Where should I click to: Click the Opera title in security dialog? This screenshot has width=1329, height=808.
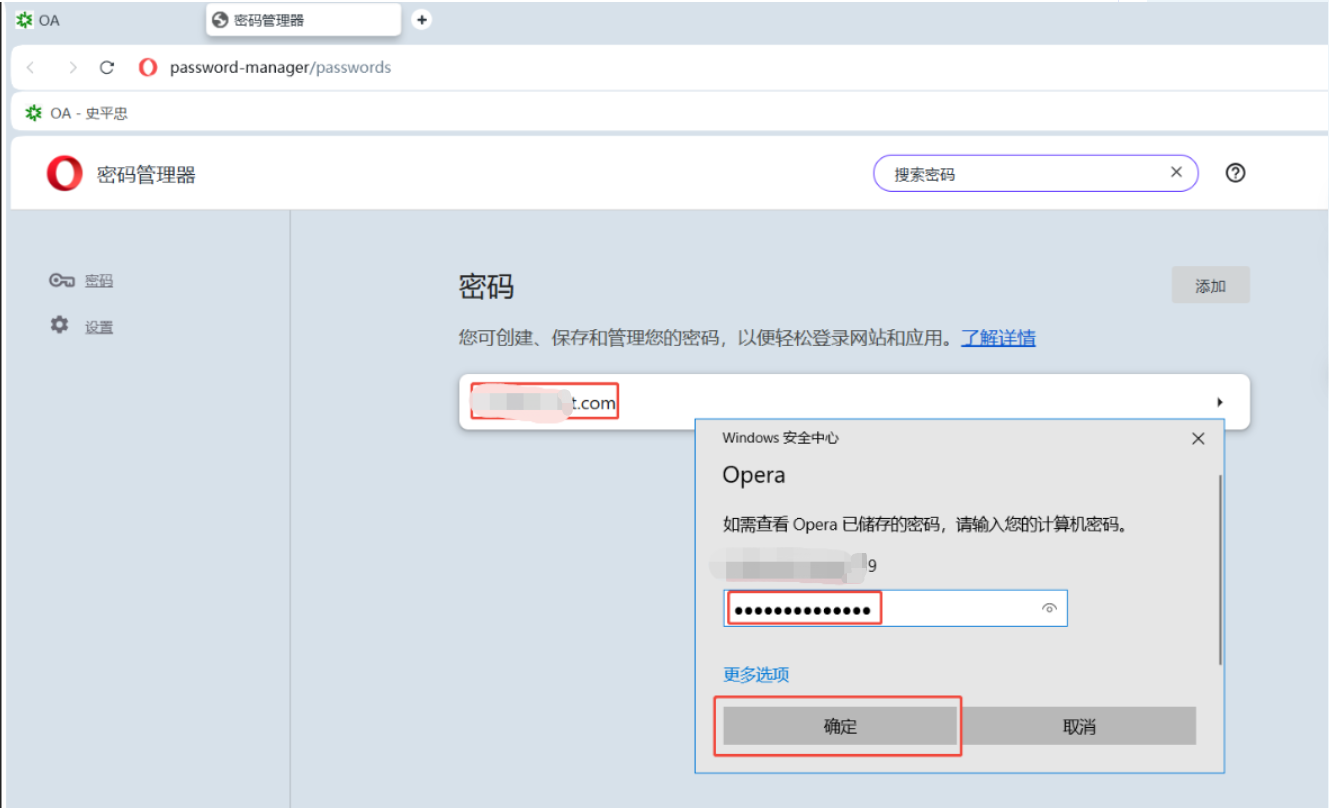[x=754, y=475]
